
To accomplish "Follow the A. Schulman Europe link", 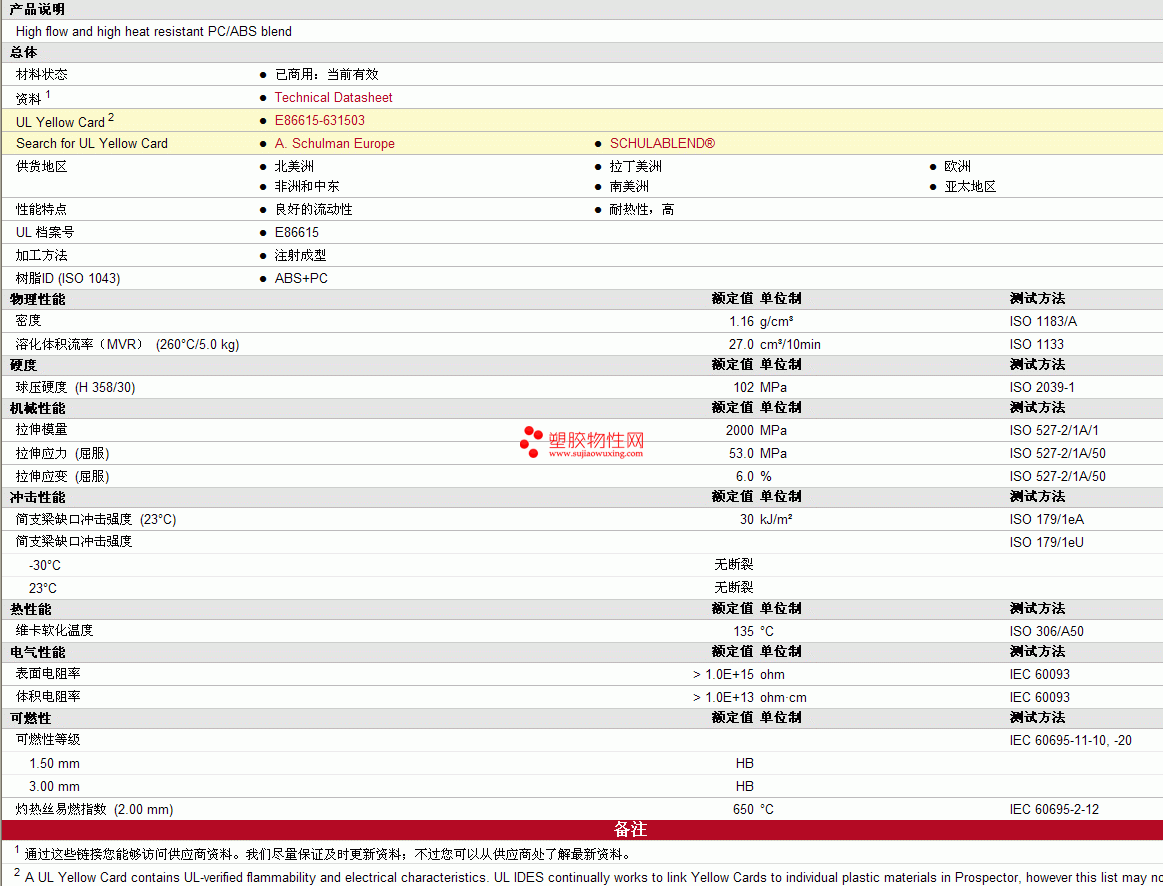I will point(335,143).
